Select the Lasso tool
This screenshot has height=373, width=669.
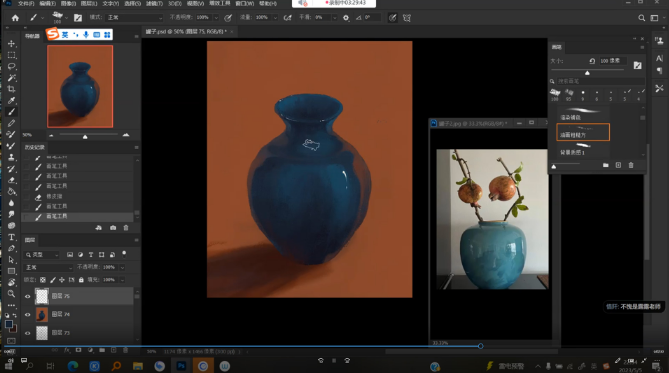pos(12,66)
